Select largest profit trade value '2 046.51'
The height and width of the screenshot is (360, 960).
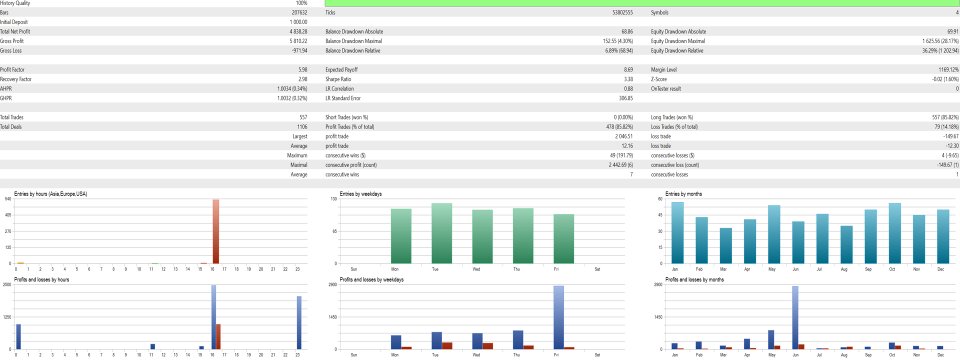point(625,137)
